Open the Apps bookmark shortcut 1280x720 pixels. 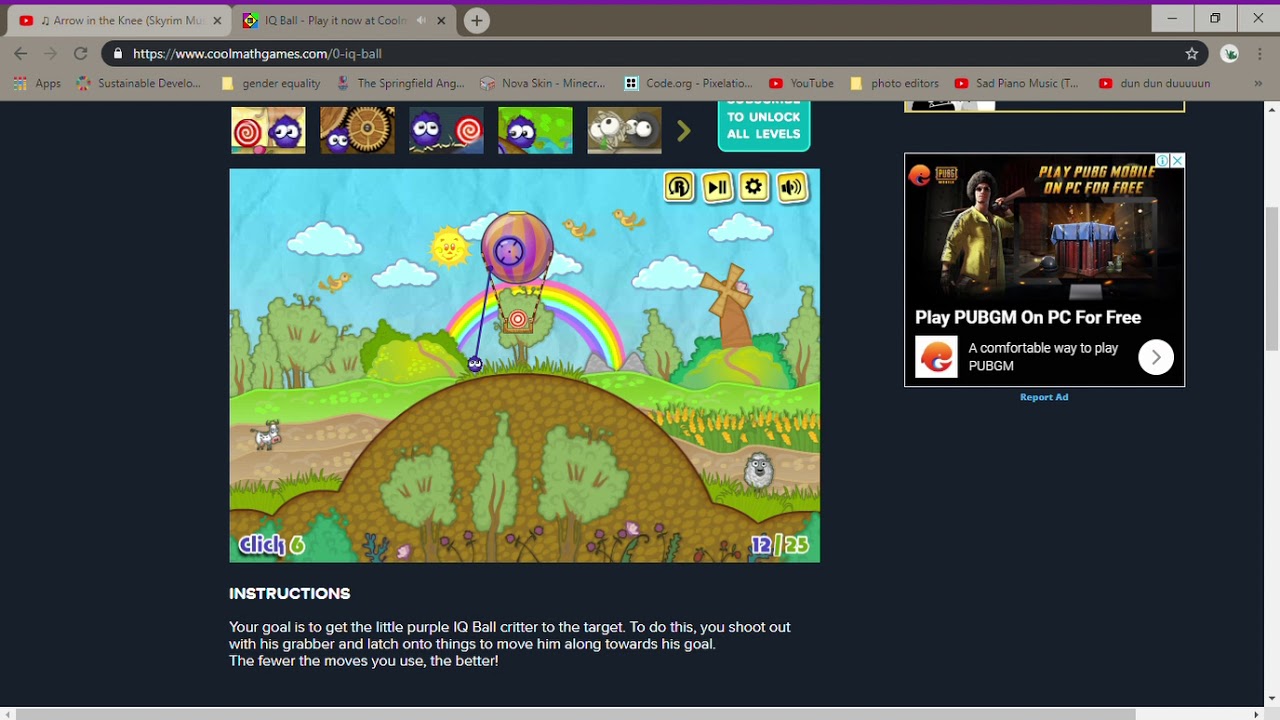pos(37,84)
